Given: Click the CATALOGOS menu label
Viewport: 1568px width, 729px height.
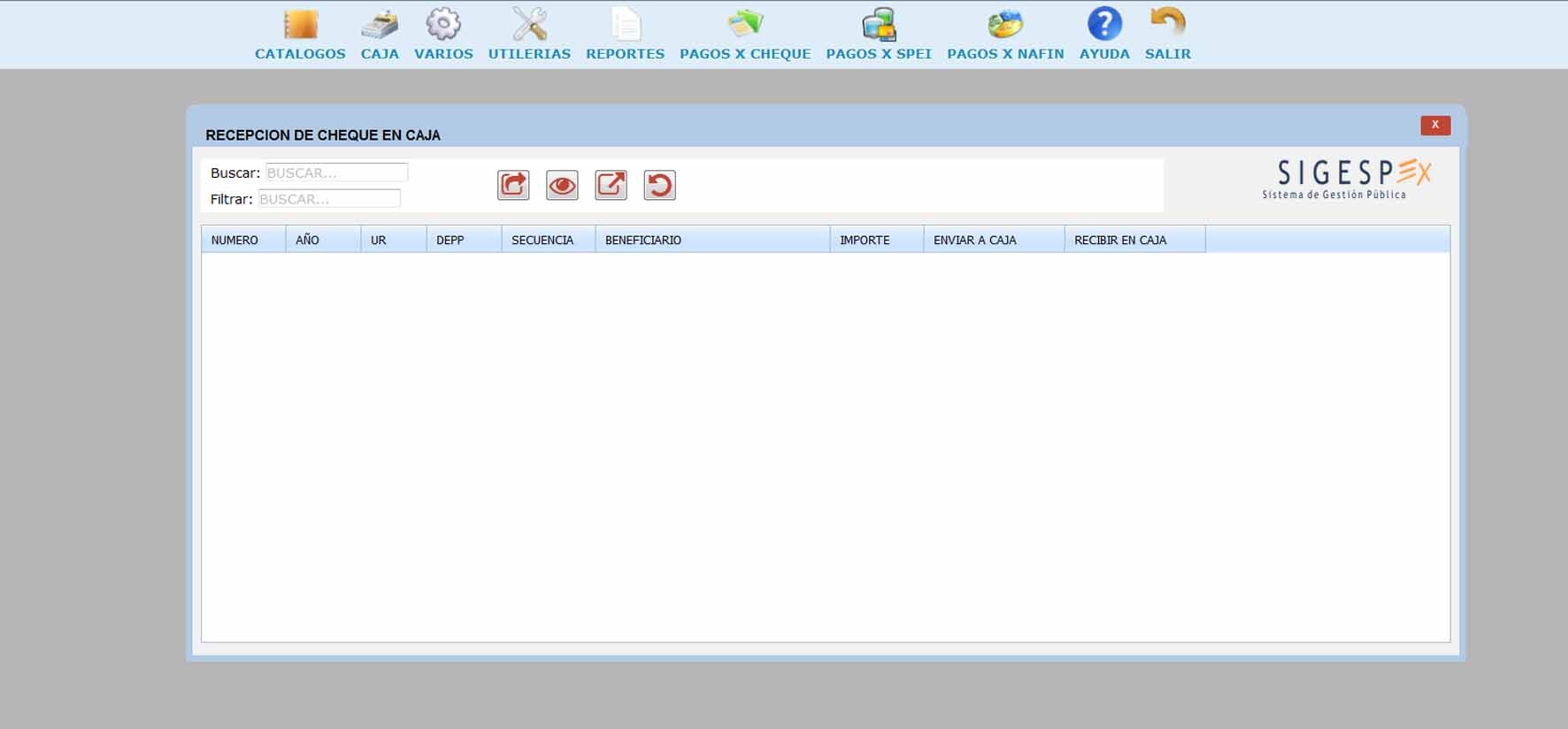Looking at the screenshot, I should pyautogui.click(x=300, y=54).
